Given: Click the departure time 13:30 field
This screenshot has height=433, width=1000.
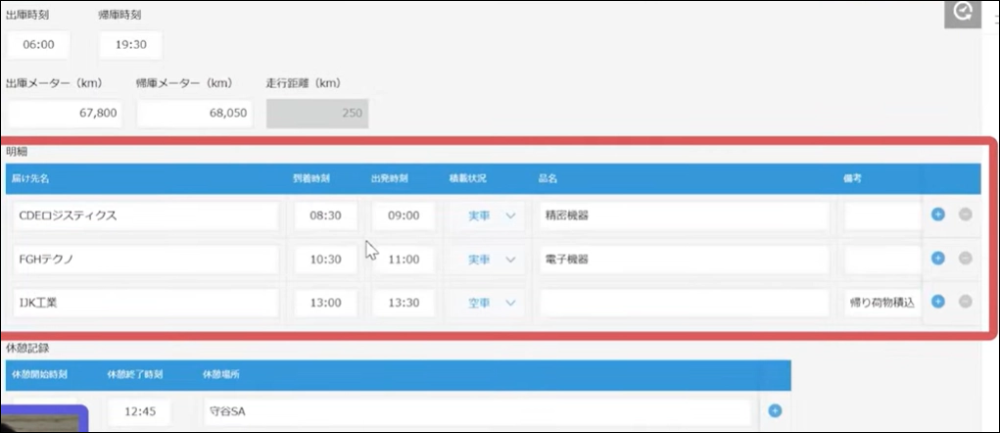Looking at the screenshot, I should click(x=403, y=302).
